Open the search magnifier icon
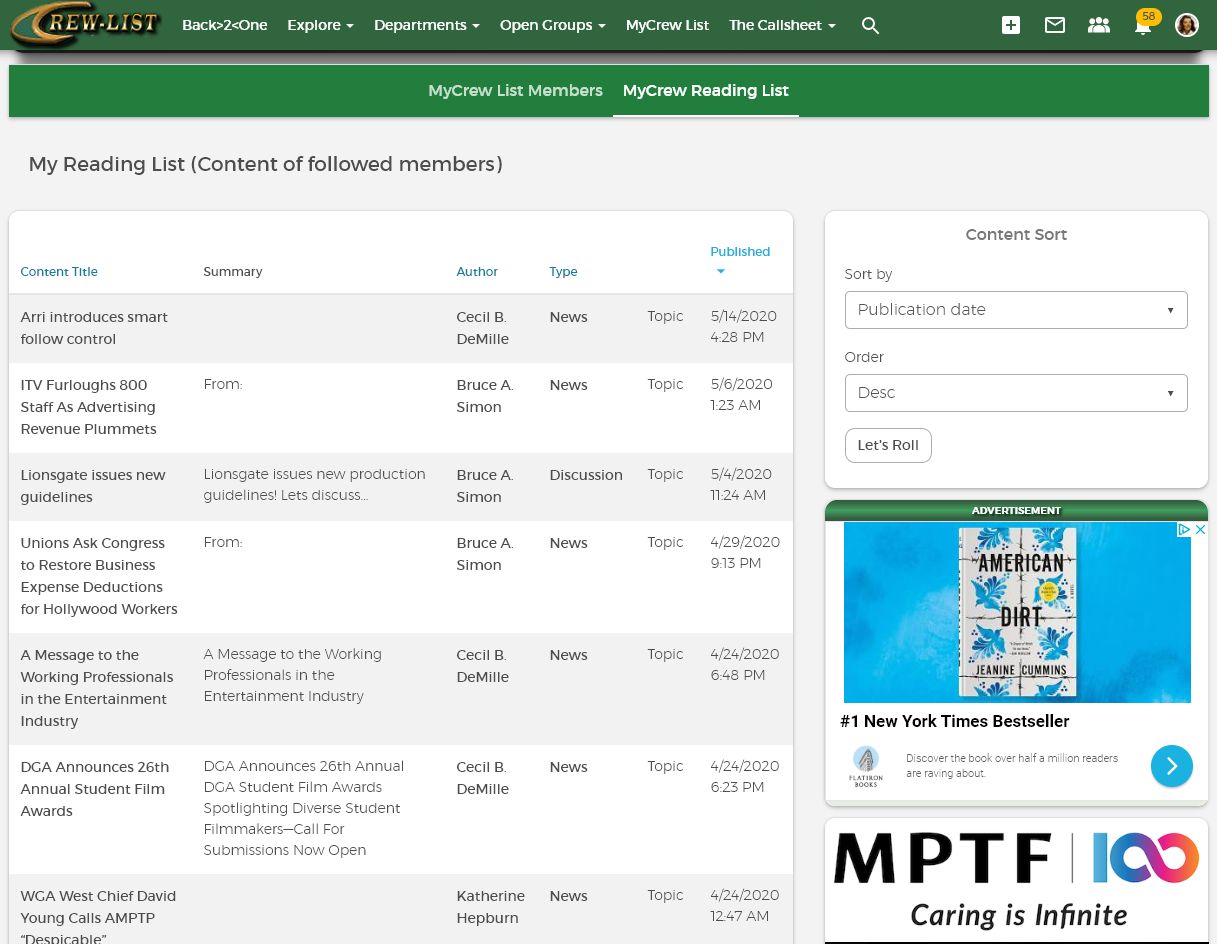Screen dimensions: 1217x944 870,26
